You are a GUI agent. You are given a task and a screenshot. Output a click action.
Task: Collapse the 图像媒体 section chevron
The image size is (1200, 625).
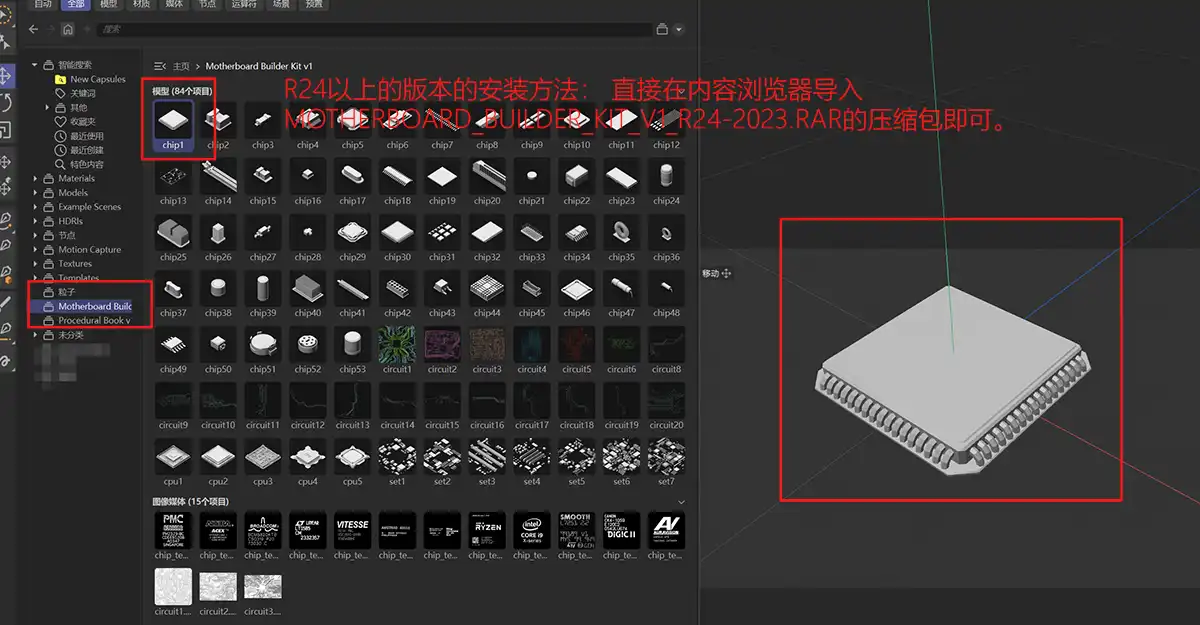tap(682, 501)
